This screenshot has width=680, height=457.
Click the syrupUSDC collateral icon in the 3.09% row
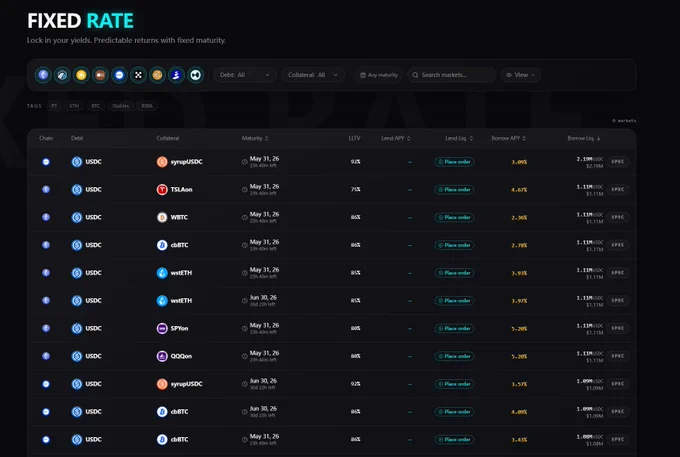[x=162, y=162]
